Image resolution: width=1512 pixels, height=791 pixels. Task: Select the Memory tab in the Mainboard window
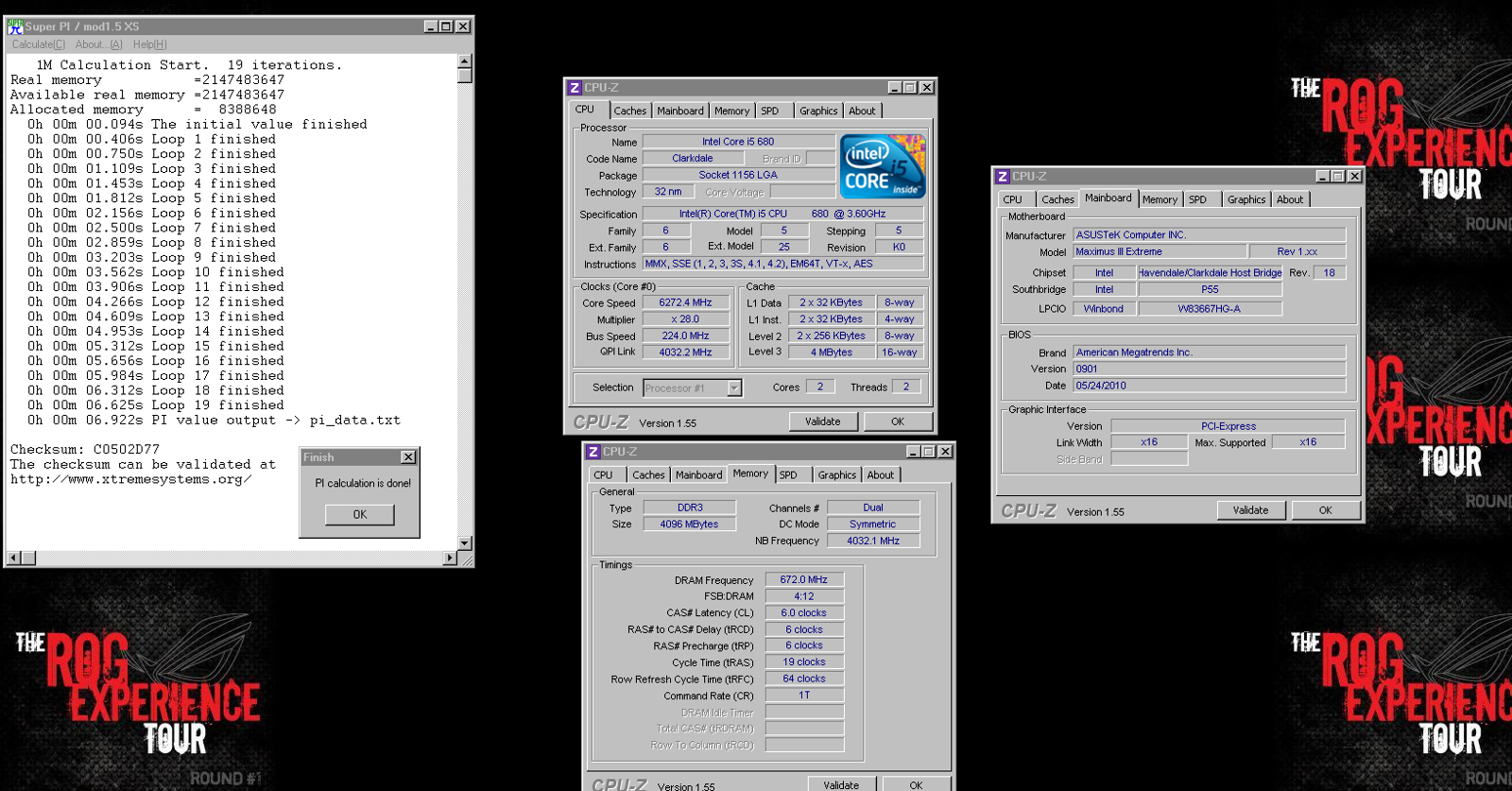coord(1160,200)
